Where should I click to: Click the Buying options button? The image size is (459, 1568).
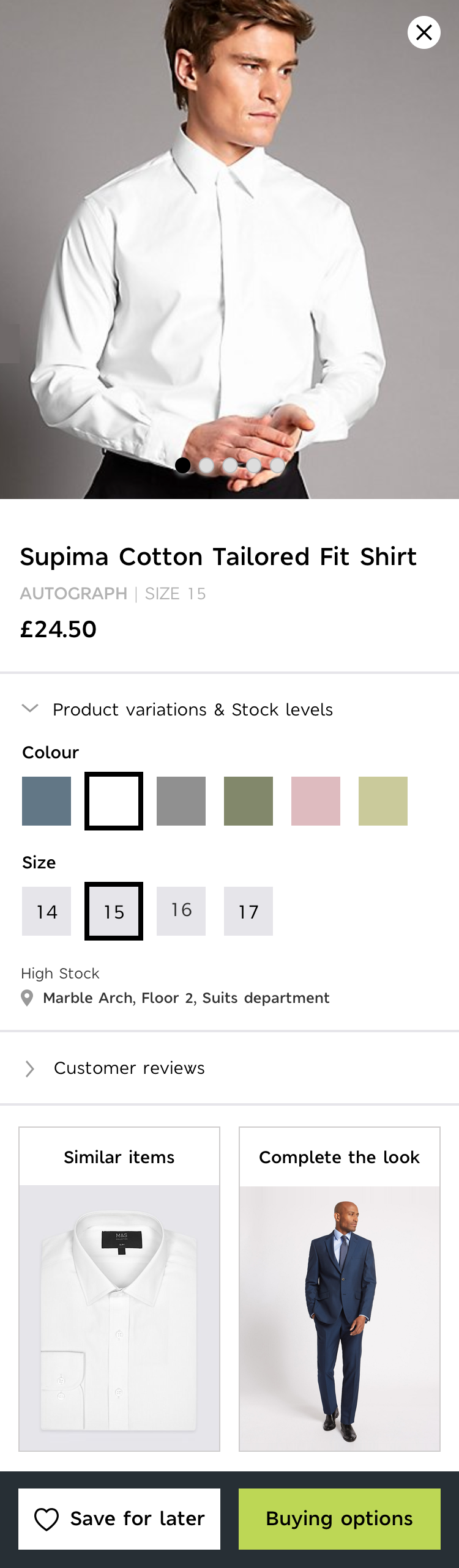pyautogui.click(x=340, y=1519)
